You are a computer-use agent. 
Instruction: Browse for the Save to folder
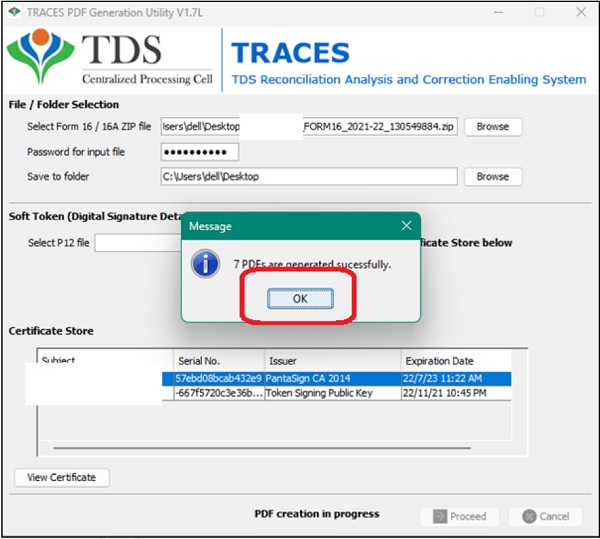[x=493, y=176]
